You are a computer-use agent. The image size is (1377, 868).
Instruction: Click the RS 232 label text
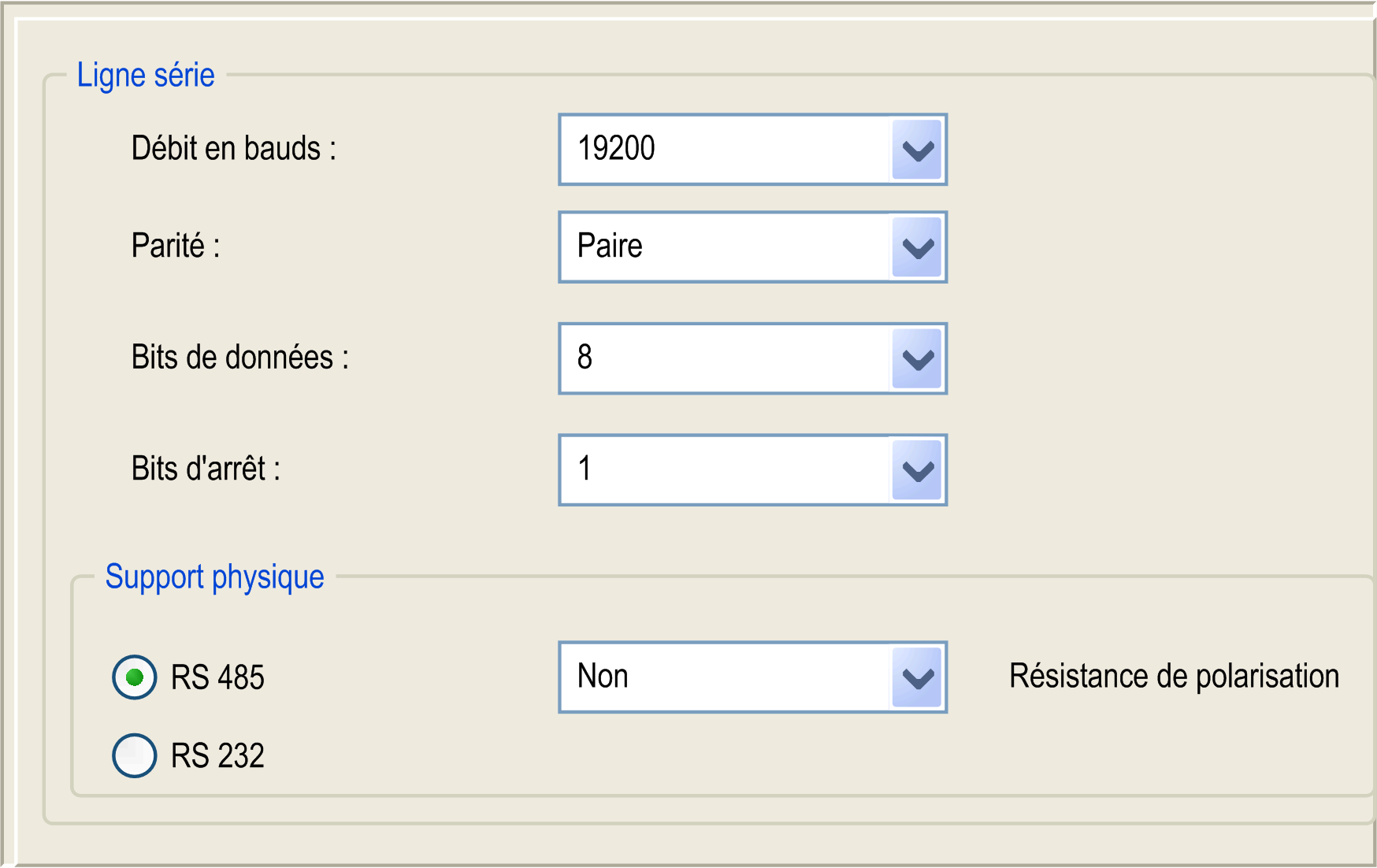pyautogui.click(x=217, y=756)
